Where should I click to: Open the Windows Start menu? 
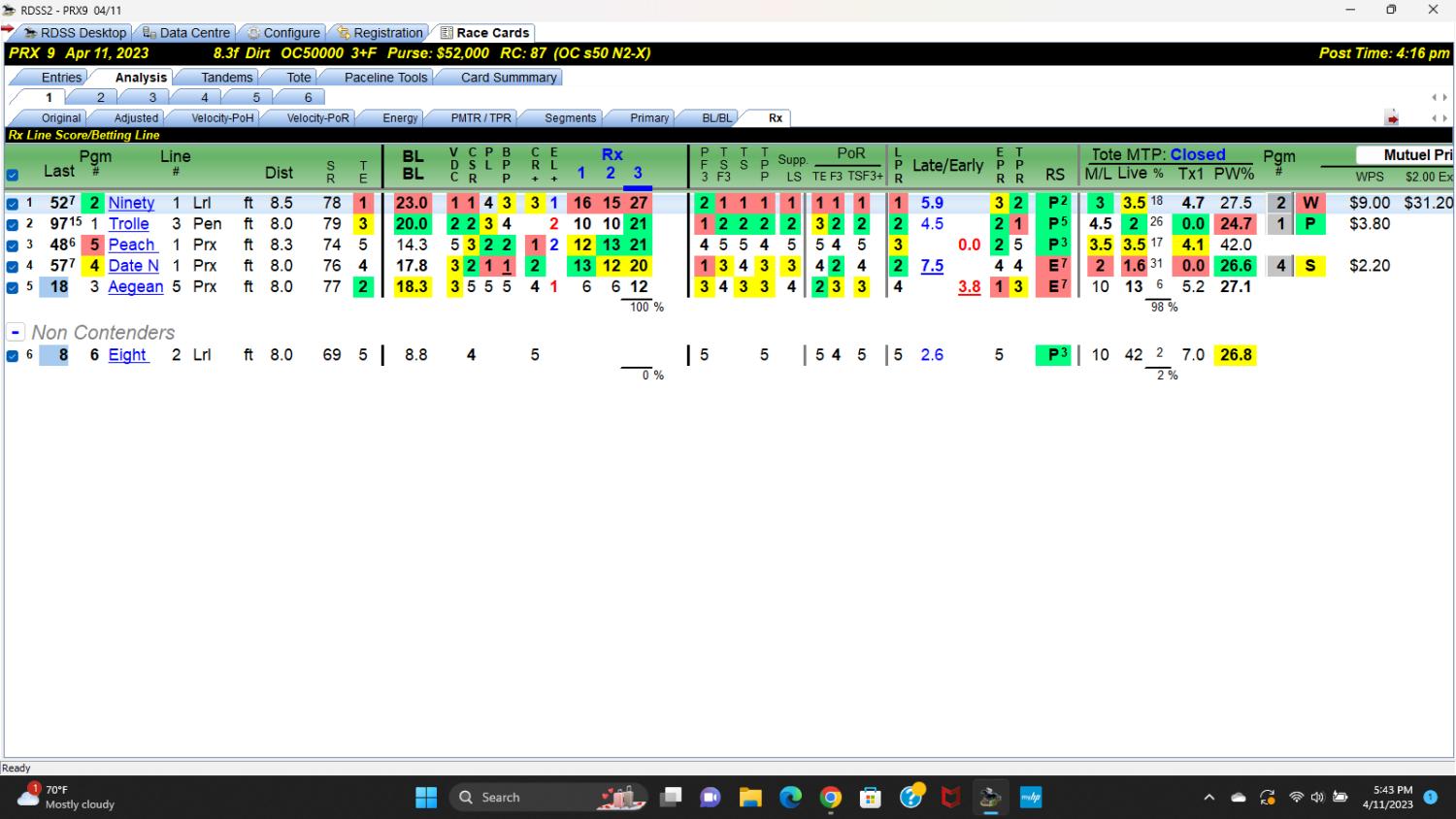tap(425, 798)
